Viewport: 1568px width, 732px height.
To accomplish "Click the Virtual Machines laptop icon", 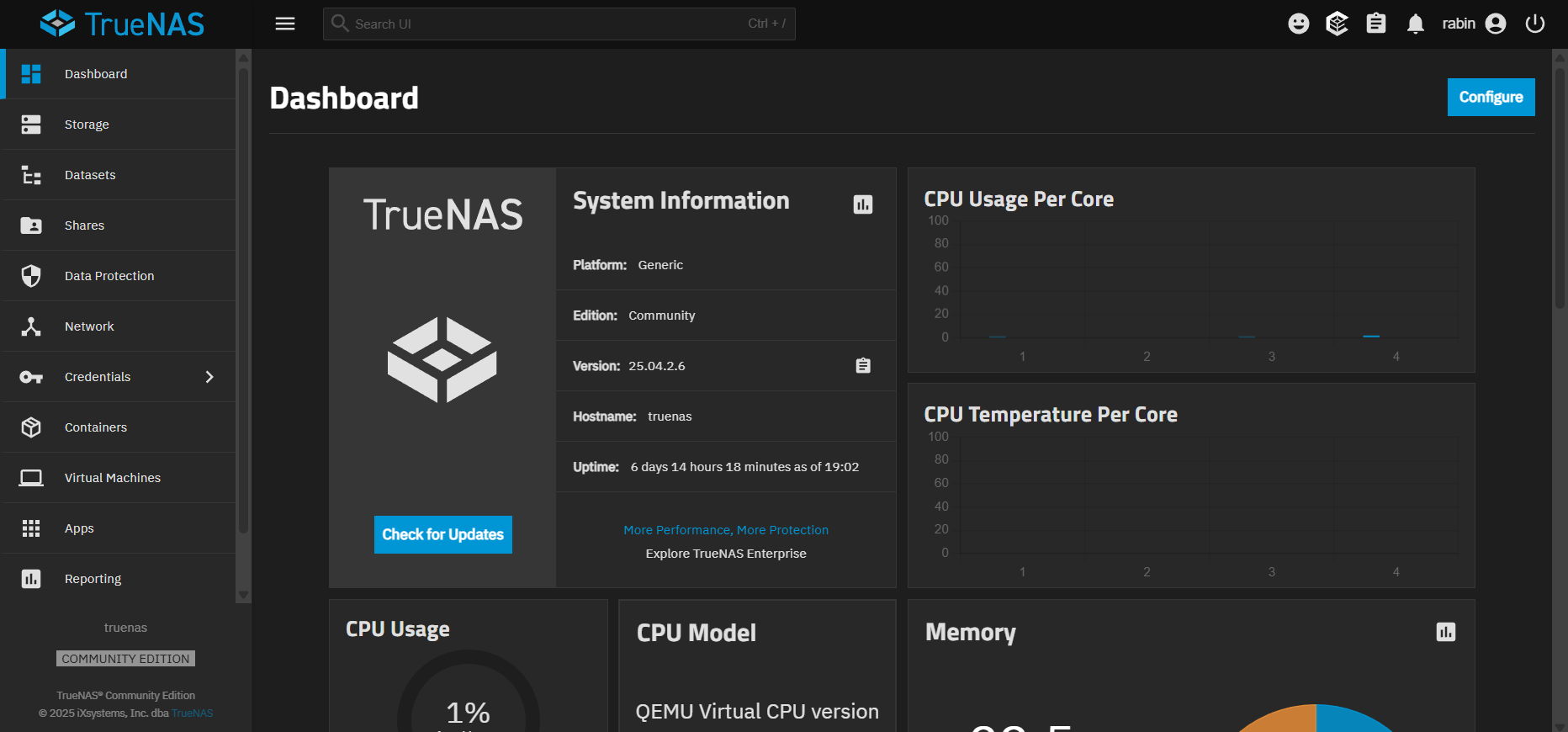I will [31, 478].
